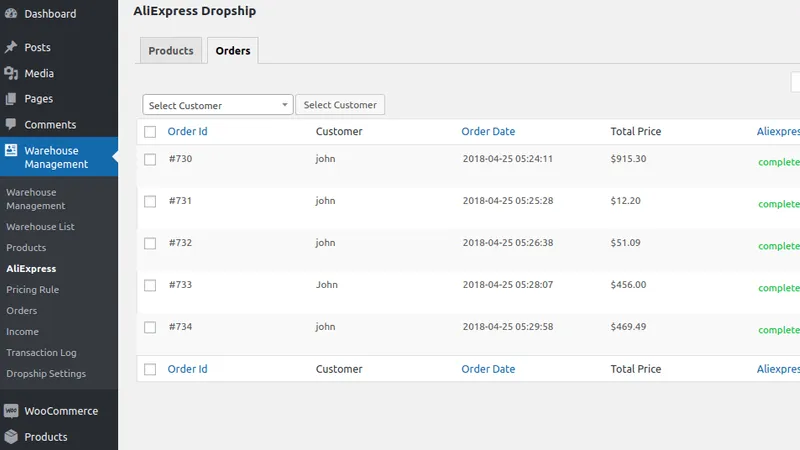Open Pages in the sidebar menu
Viewport: 800px width, 450px height.
click(38, 98)
